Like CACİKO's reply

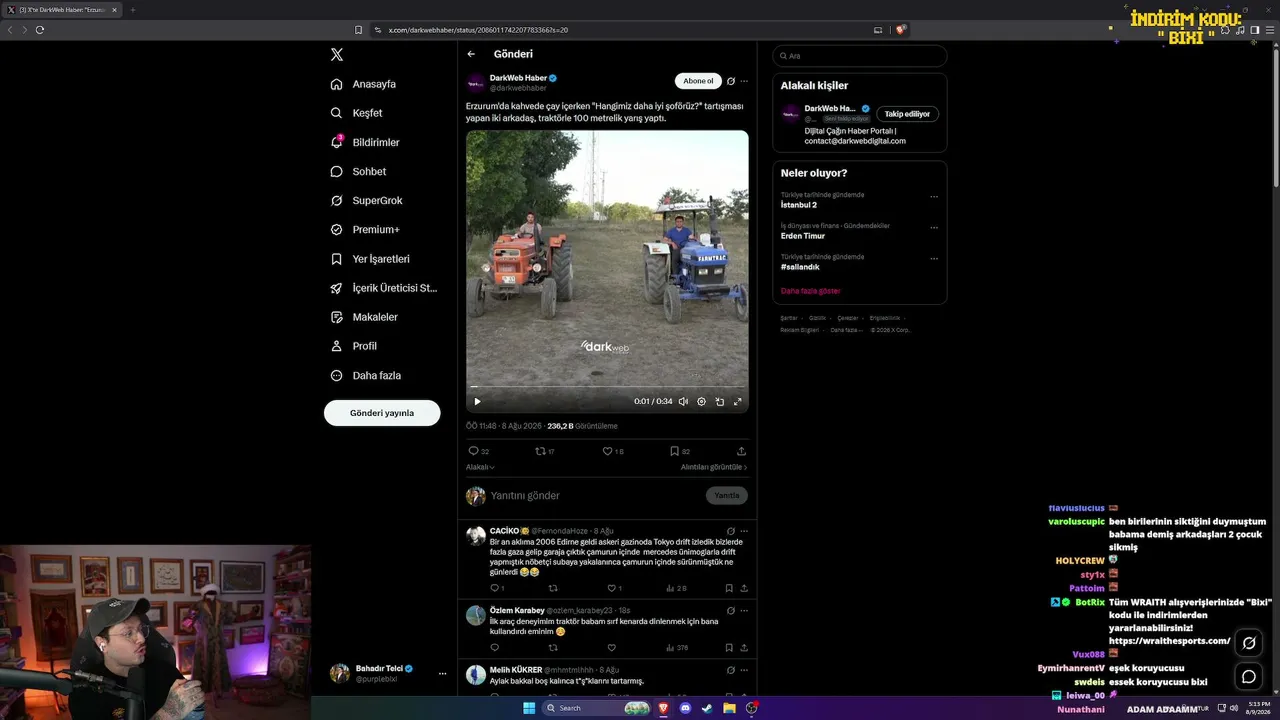(x=612, y=588)
